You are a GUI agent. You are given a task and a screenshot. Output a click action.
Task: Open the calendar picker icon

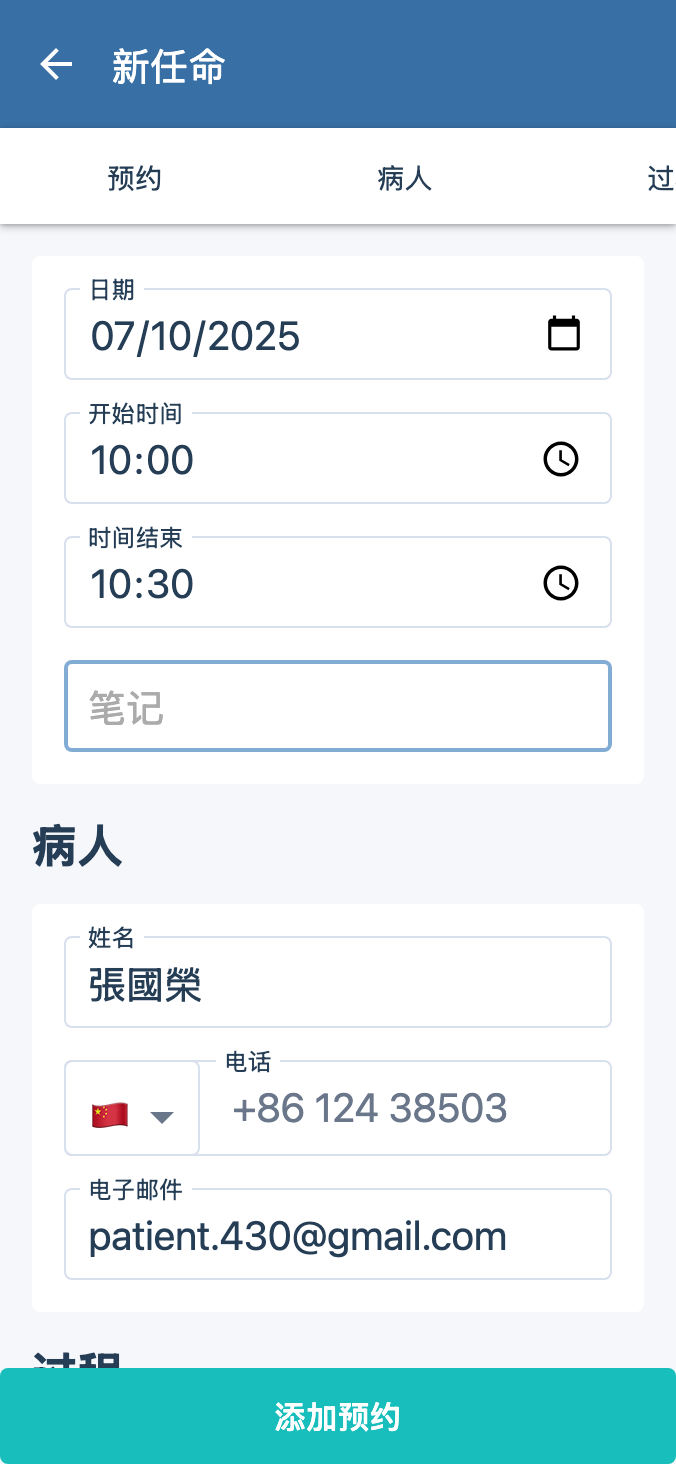pos(564,333)
